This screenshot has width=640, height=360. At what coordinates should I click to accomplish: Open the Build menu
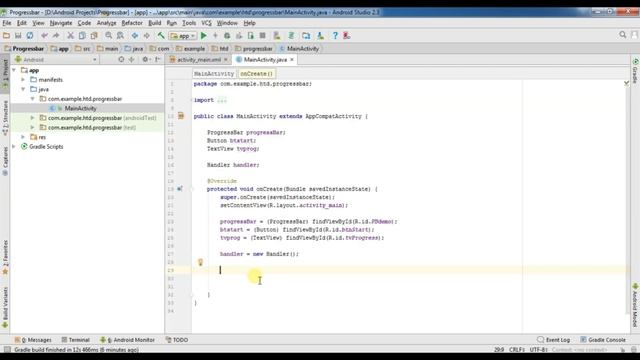(x=155, y=23)
